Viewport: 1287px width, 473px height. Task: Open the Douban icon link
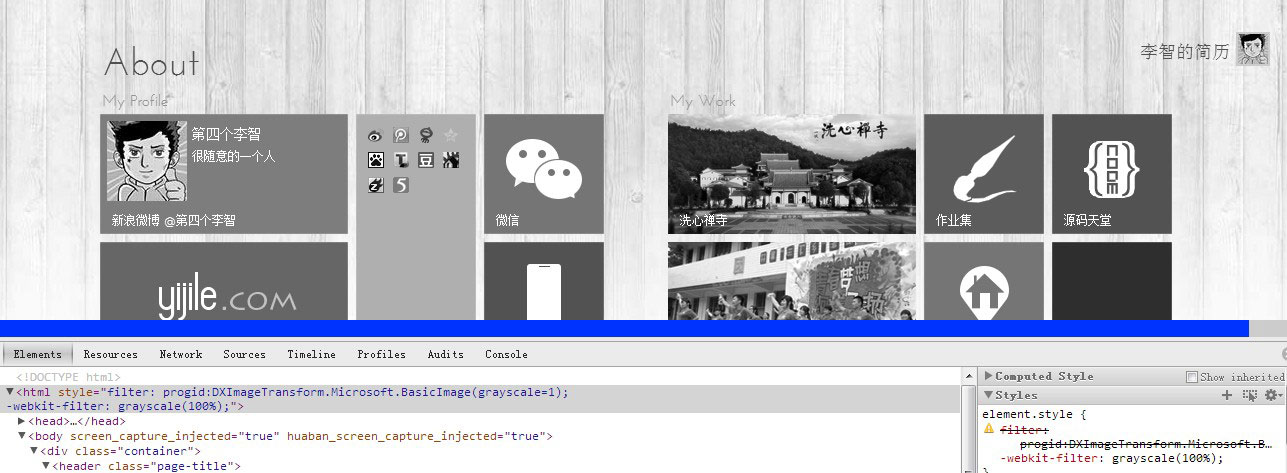pos(426,160)
